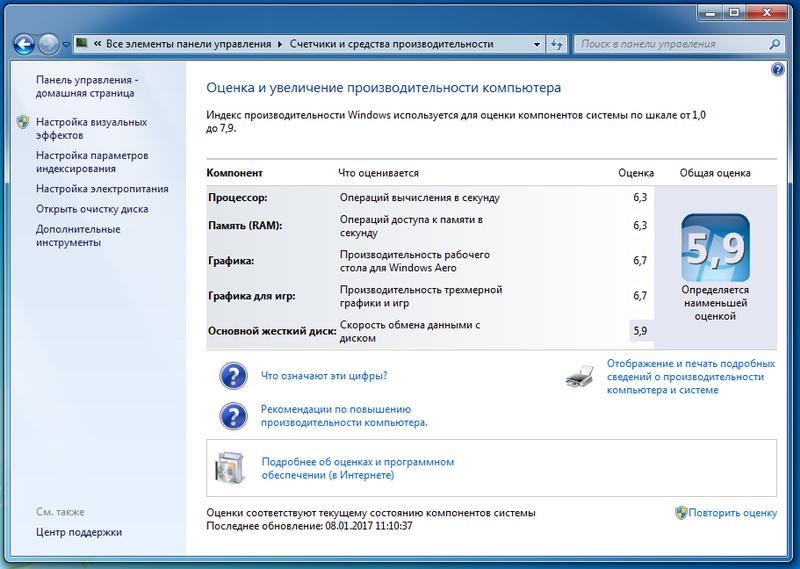The height and width of the screenshot is (569, 800).
Task: Minimize the window with the title bar button
Action: pyautogui.click(x=711, y=12)
